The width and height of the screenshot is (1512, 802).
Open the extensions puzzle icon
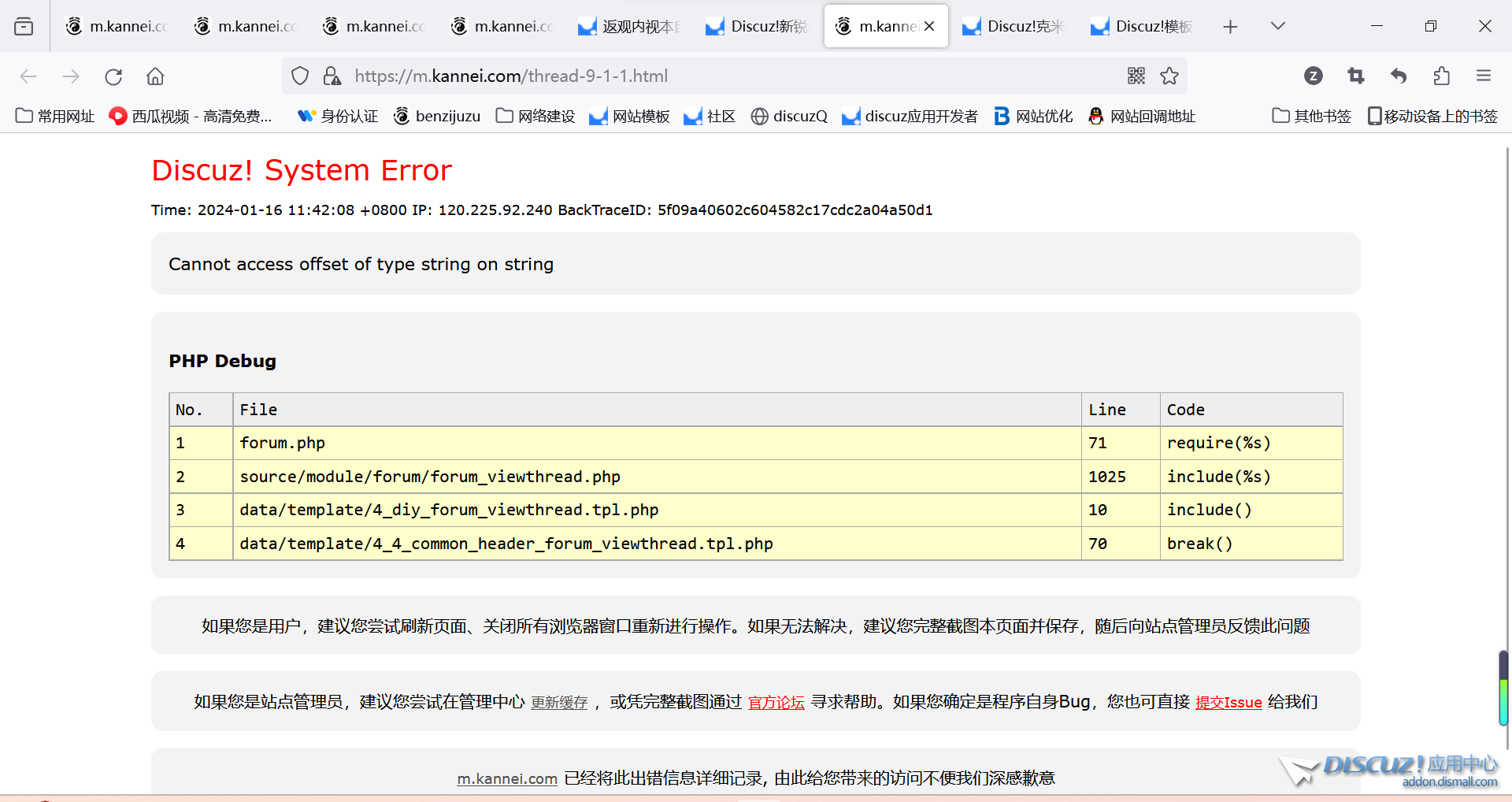click(1441, 76)
